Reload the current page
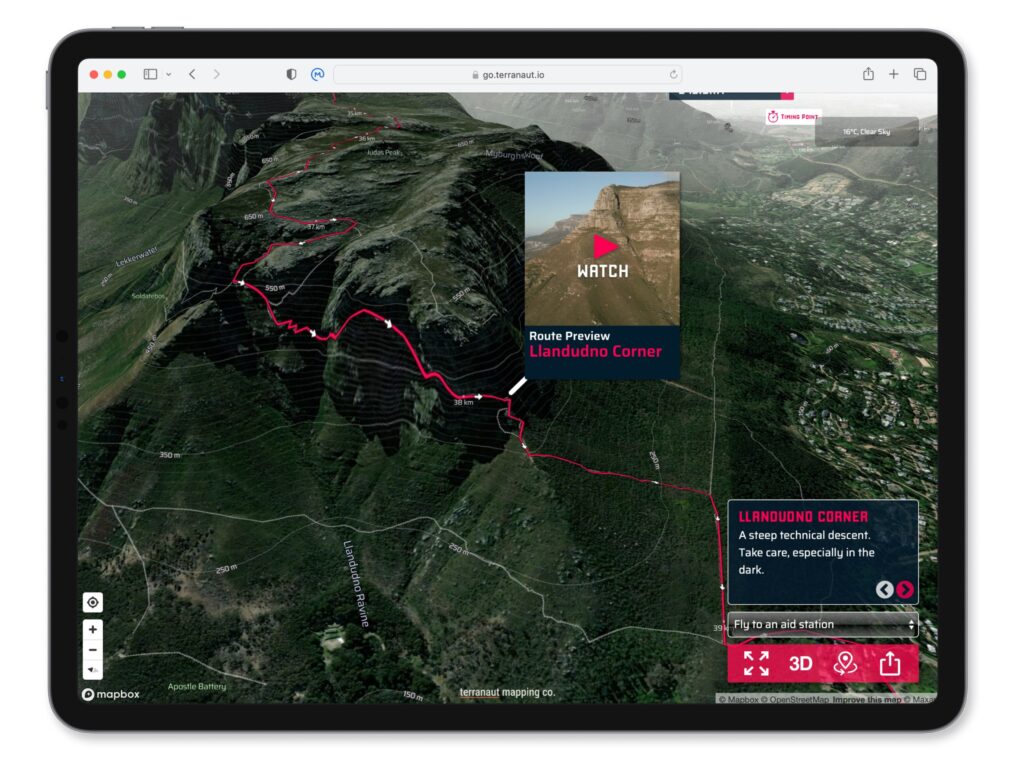1024x774 pixels. point(673,74)
